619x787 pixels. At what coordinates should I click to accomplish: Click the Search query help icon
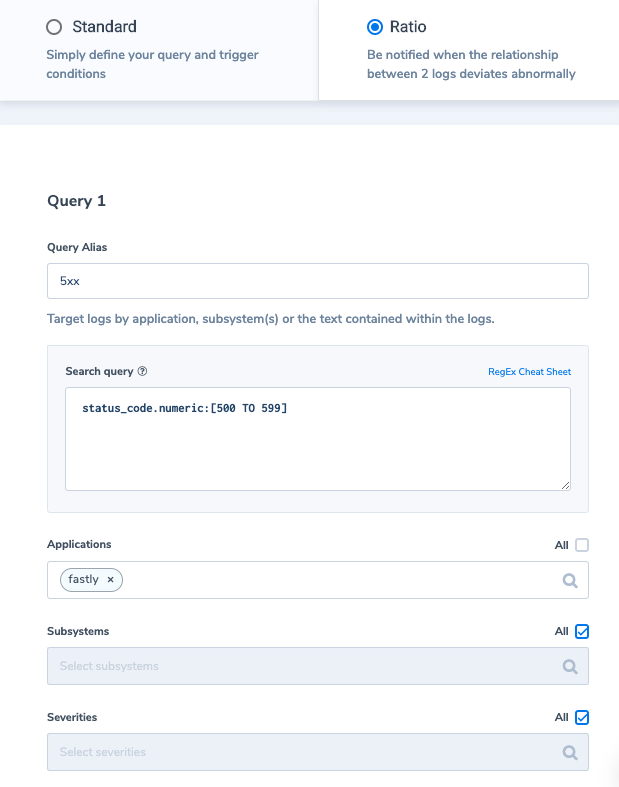[143, 371]
